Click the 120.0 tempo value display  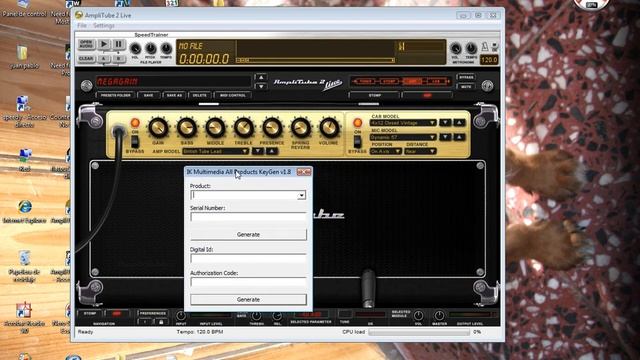point(489,60)
